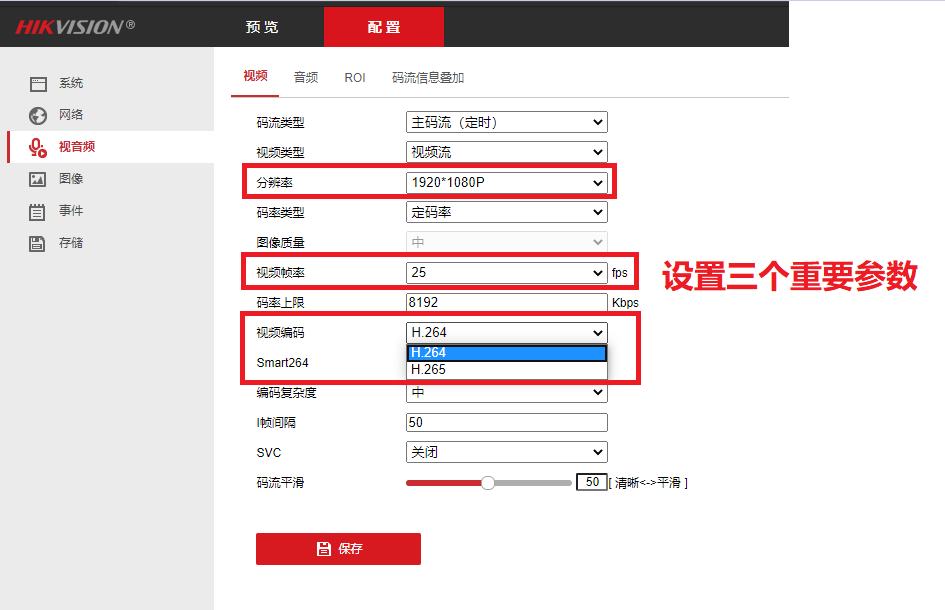
Task: Open the 码流类型 dropdown
Action: pyautogui.click(x=507, y=122)
